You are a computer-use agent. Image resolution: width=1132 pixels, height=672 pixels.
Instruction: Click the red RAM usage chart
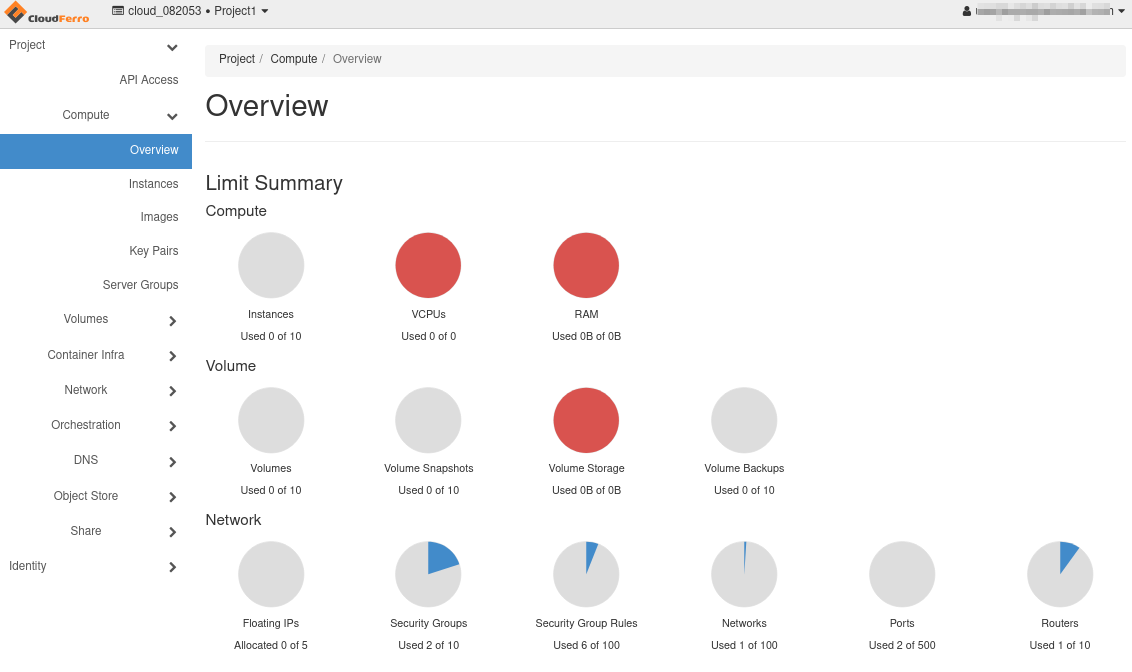pos(586,265)
